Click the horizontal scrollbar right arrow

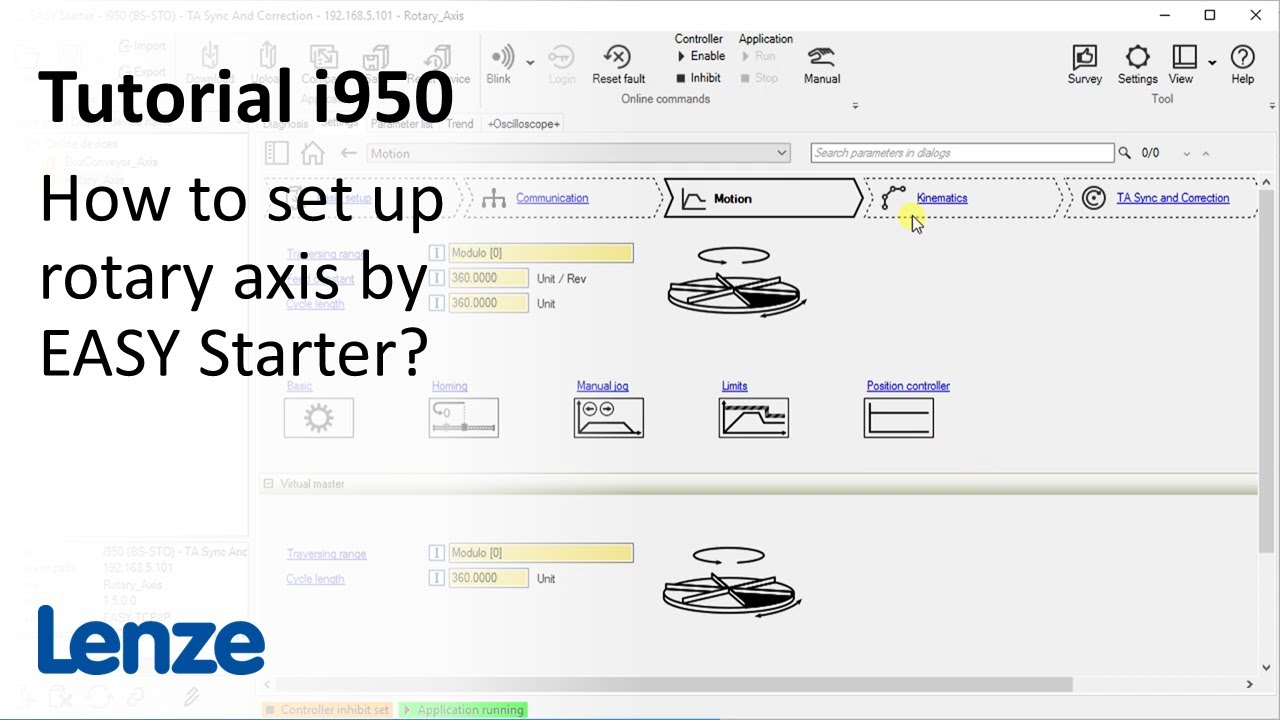(x=1249, y=684)
